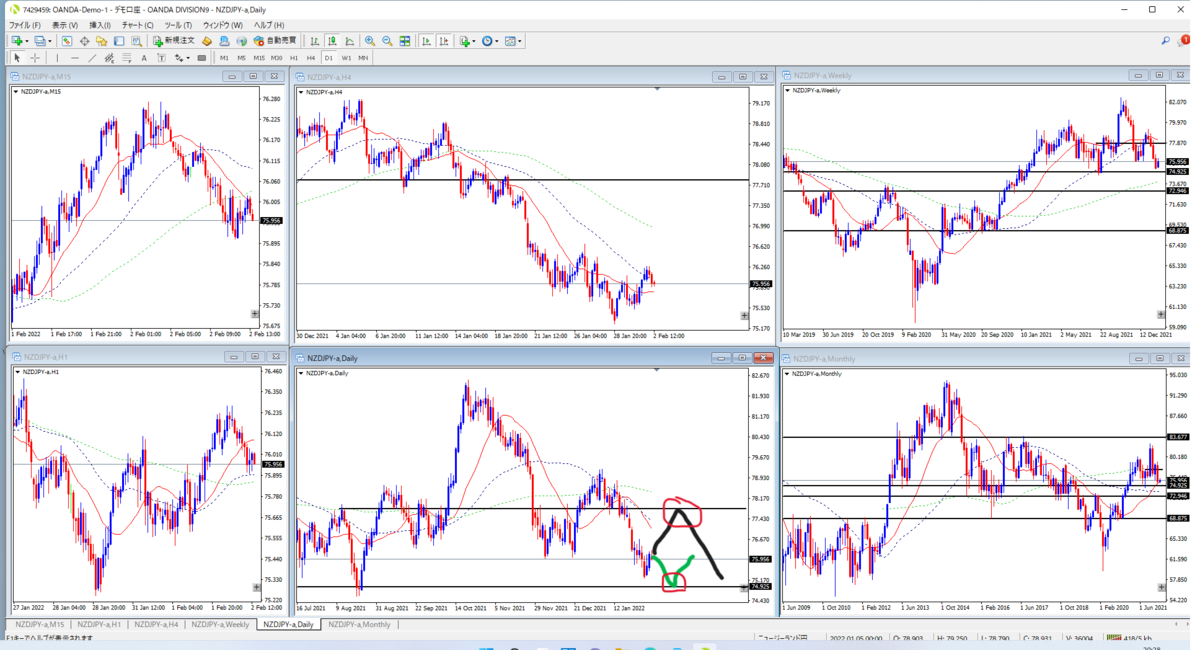Viewport: 1200px width, 650px height.
Task: Select the Vertical Line drawing tool
Action: tap(57, 58)
